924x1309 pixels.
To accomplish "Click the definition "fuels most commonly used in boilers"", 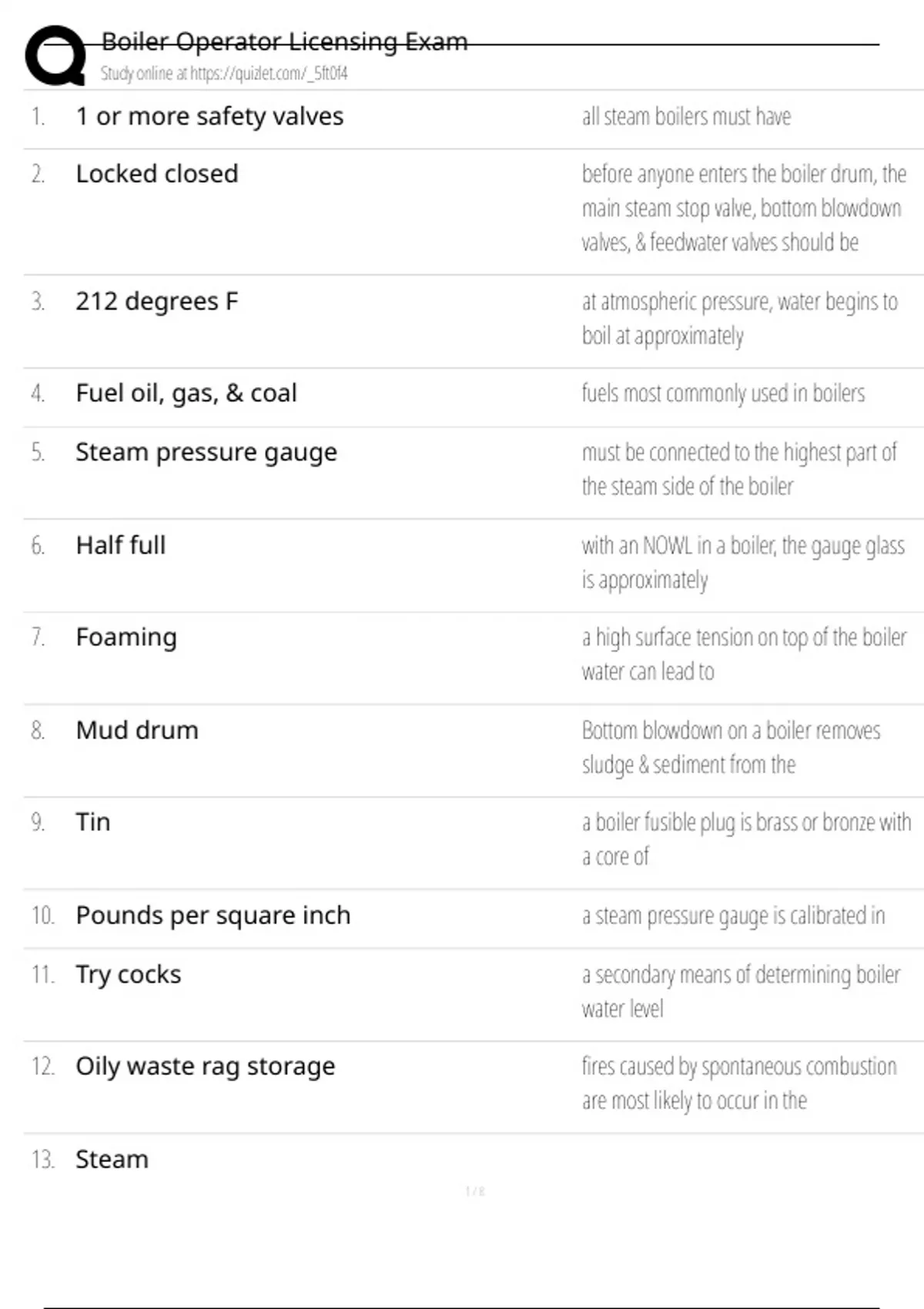I will 723,393.
